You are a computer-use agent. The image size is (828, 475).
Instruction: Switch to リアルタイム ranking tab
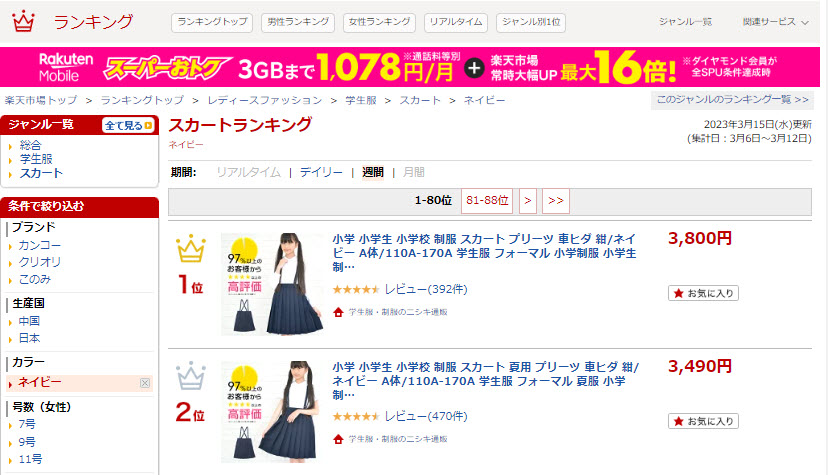click(456, 23)
